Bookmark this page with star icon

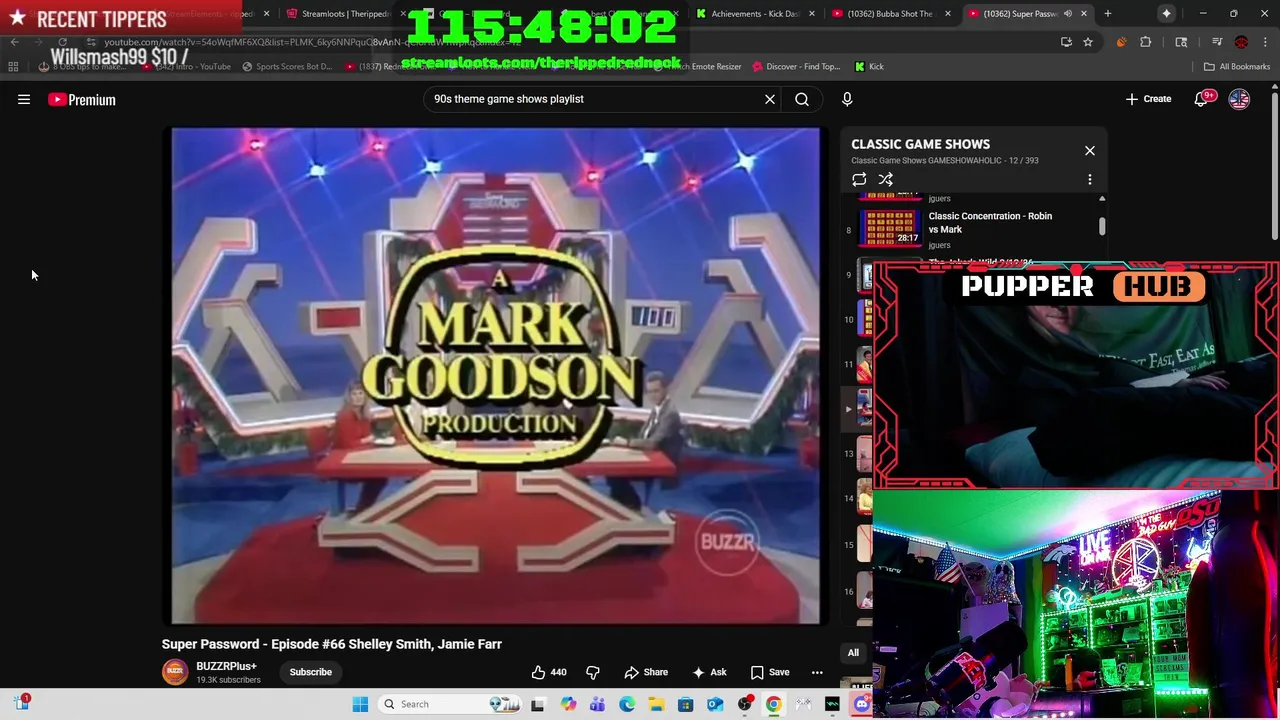(1088, 42)
